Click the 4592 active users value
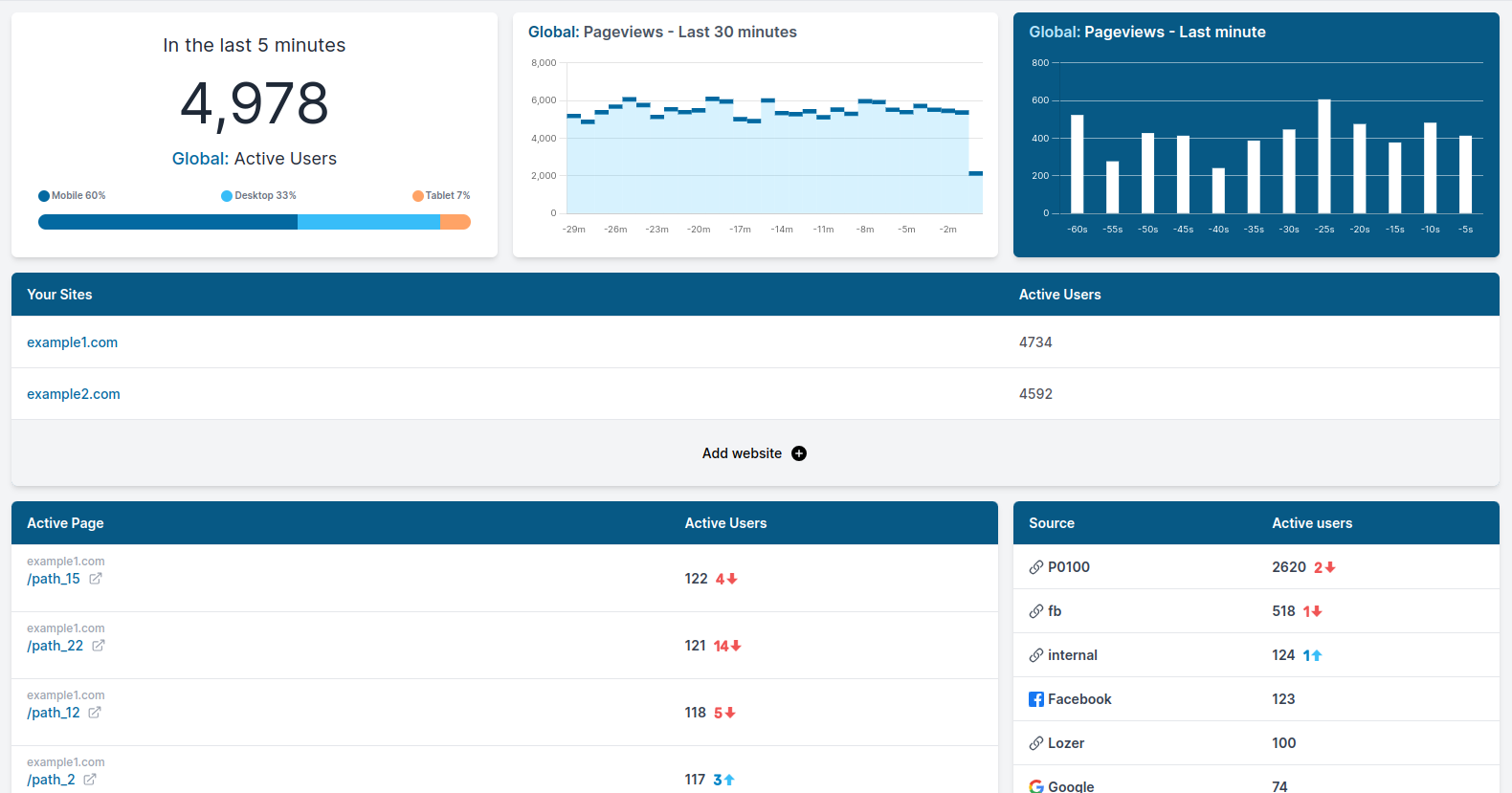 pyautogui.click(x=1035, y=394)
